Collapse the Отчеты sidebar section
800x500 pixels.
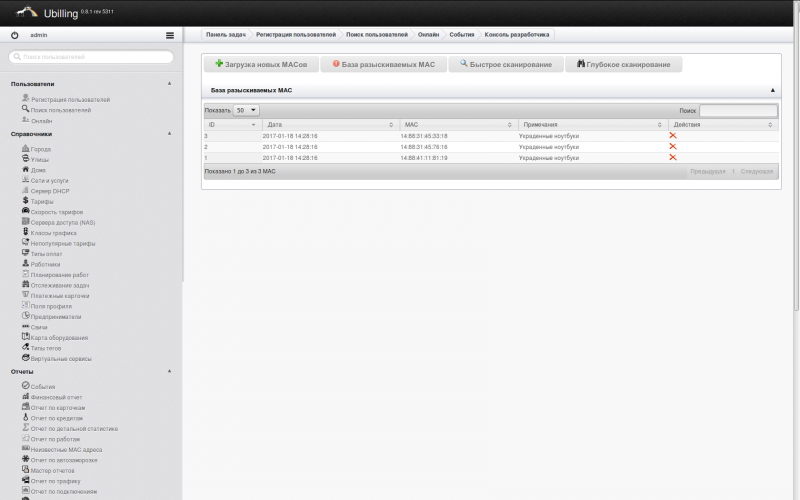pos(169,371)
